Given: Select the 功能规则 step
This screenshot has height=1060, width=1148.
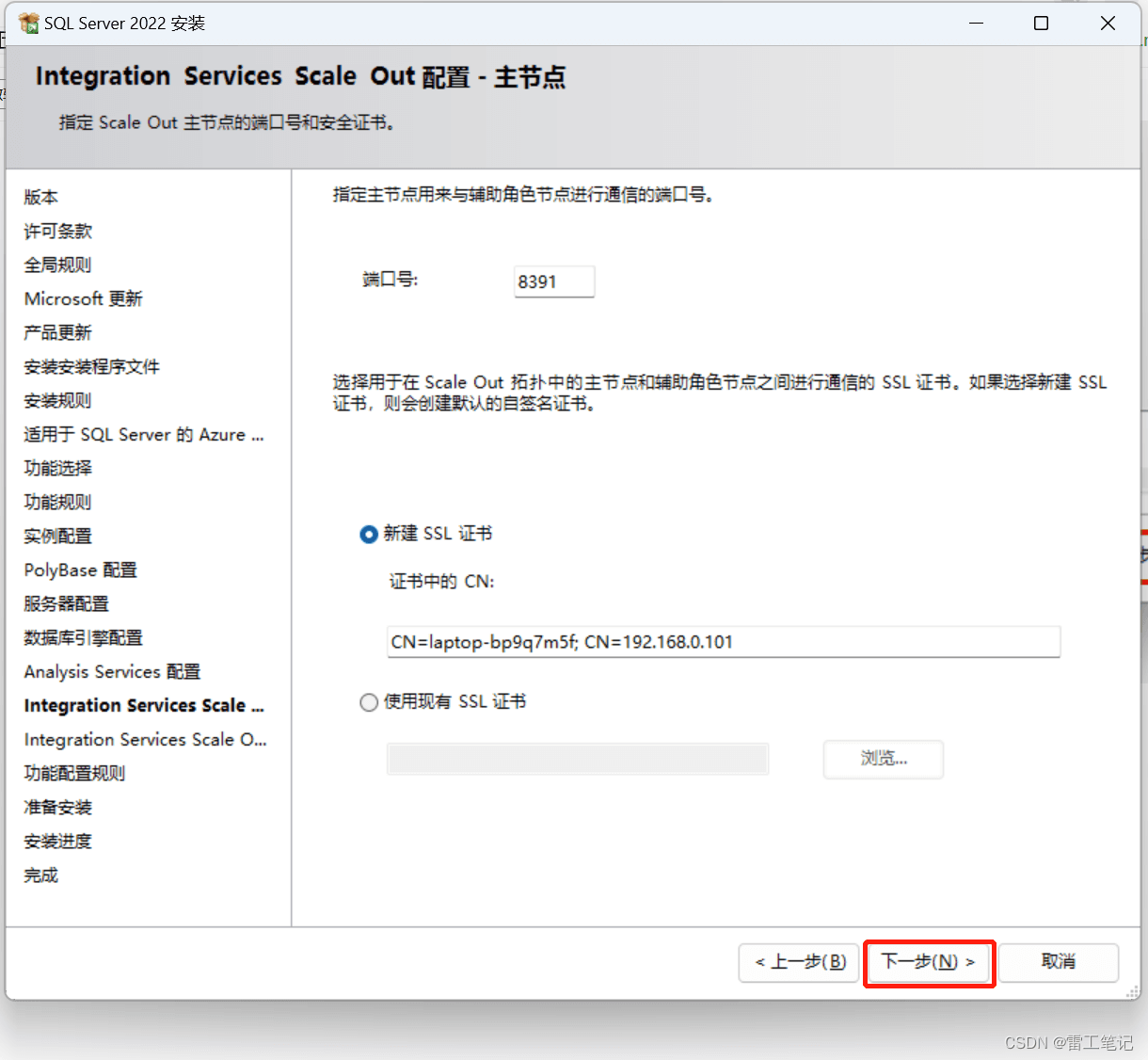Looking at the screenshot, I should tap(58, 502).
